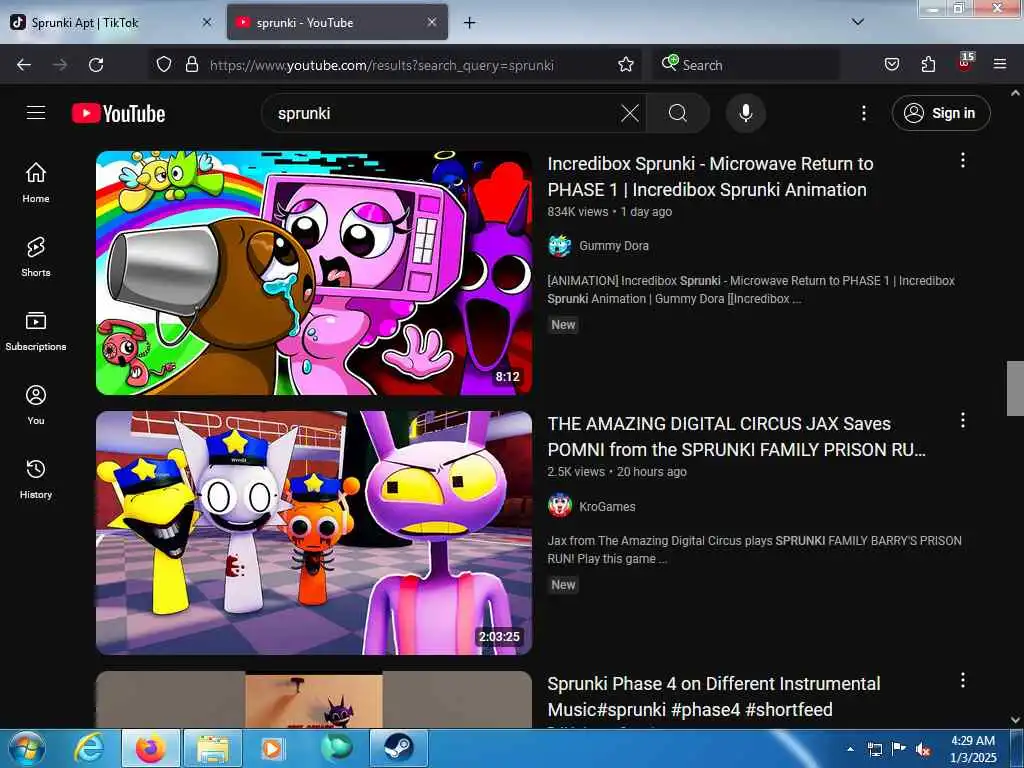Open Windows Explorer folder in taskbar

click(x=213, y=748)
